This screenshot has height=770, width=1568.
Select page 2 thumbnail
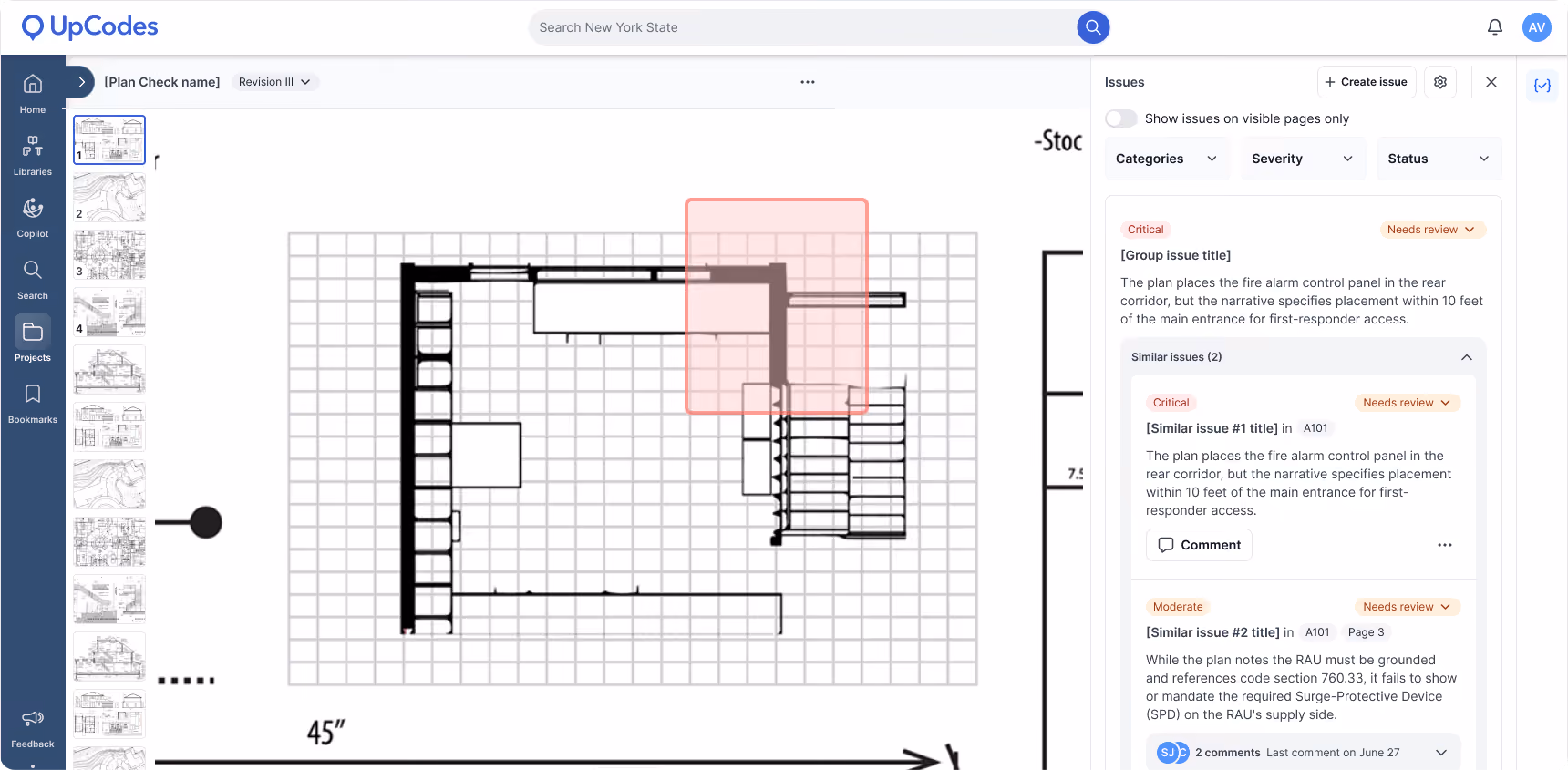point(109,197)
